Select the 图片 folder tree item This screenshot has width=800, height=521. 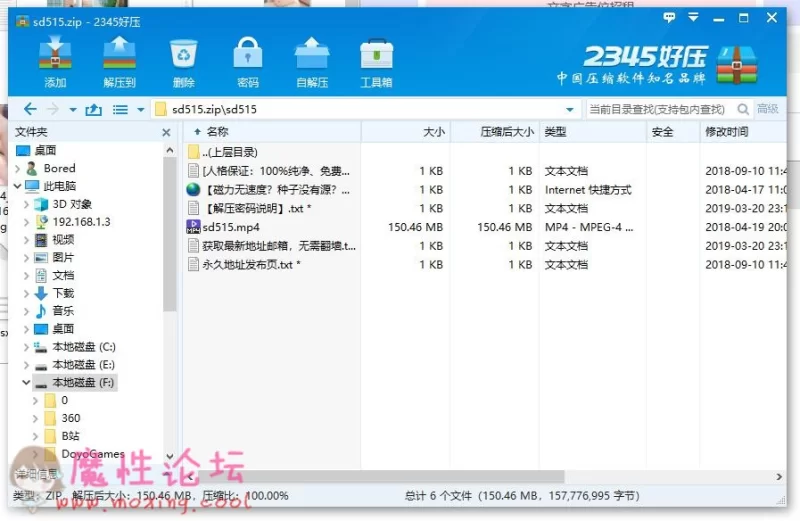[x=63, y=258]
